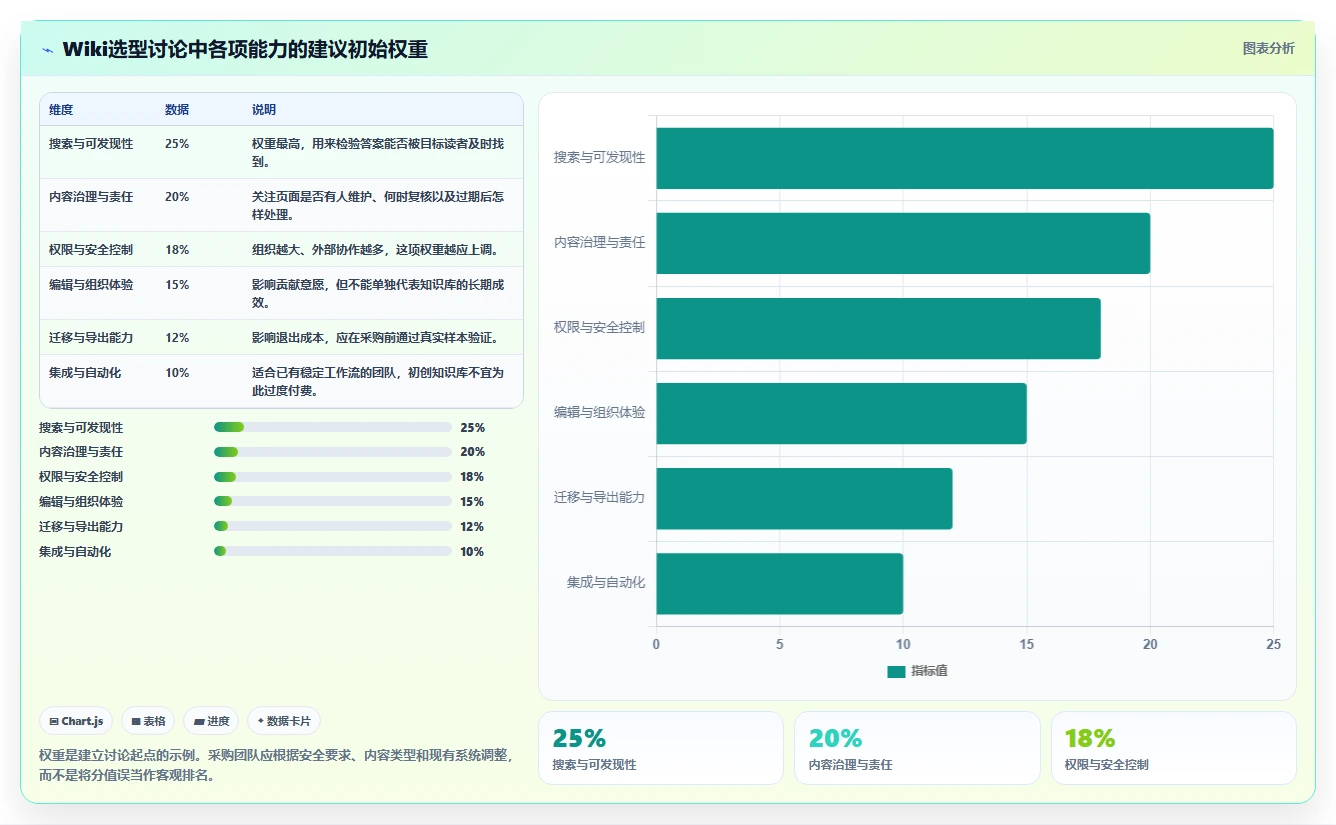Click the 12% progress bar for 迁移与导出能力
1336x825 pixels.
[x=333, y=526]
